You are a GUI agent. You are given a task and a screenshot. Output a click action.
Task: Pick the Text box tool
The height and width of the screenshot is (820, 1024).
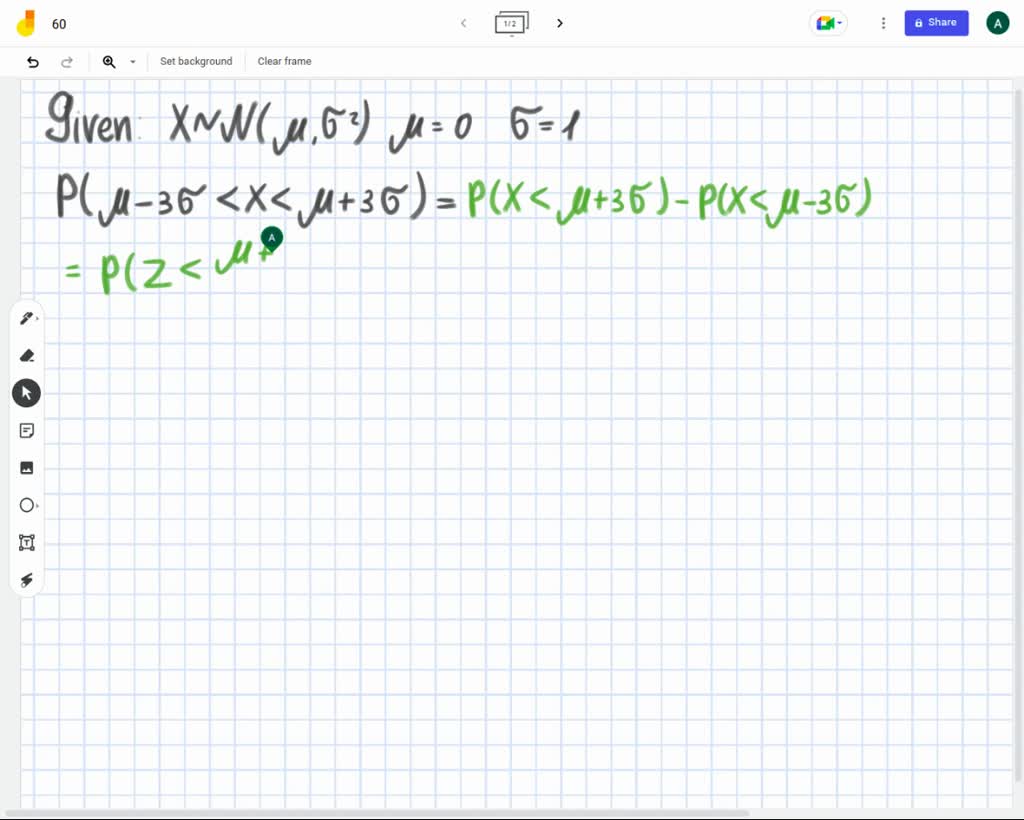click(26, 542)
